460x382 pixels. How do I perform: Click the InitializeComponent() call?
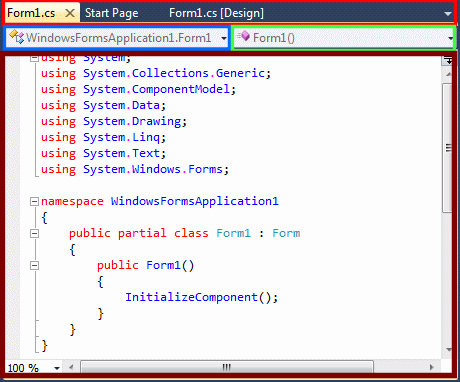201,297
